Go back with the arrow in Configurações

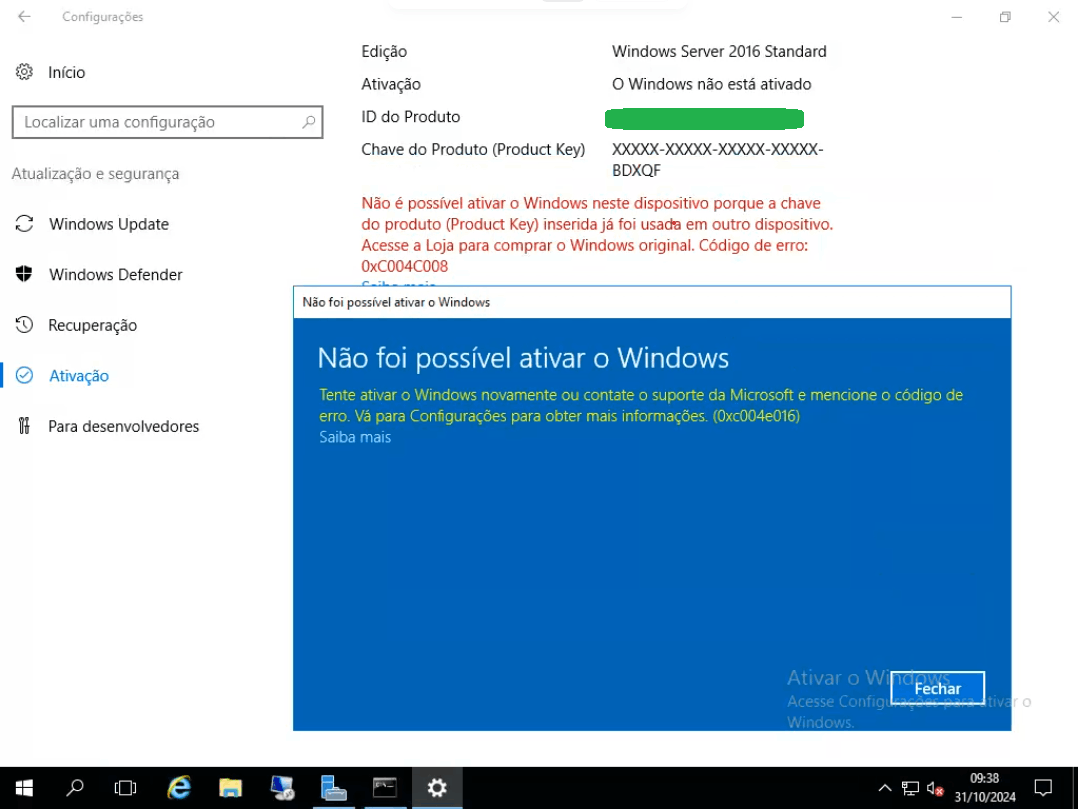(x=24, y=16)
